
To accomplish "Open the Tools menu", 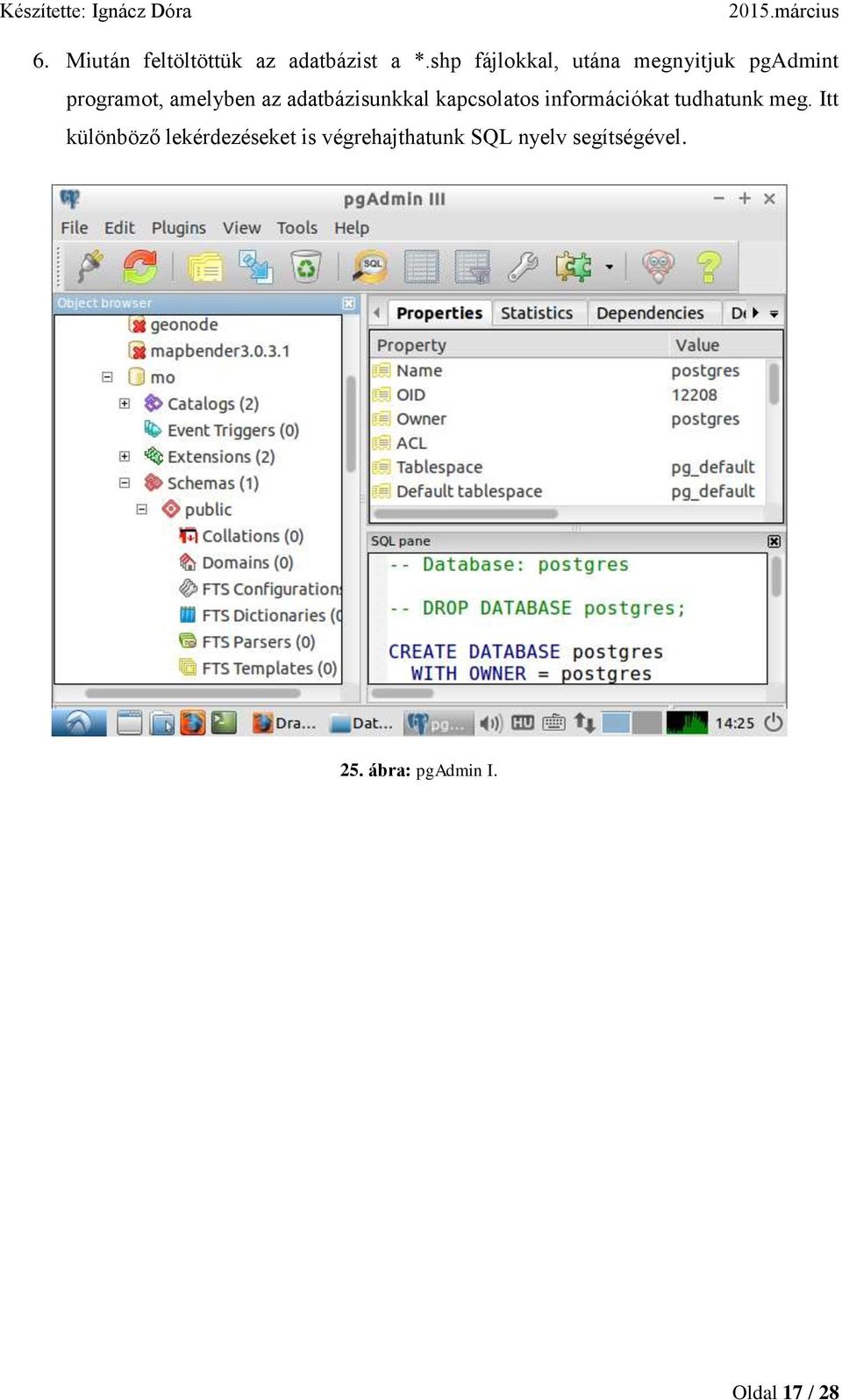I will [297, 228].
